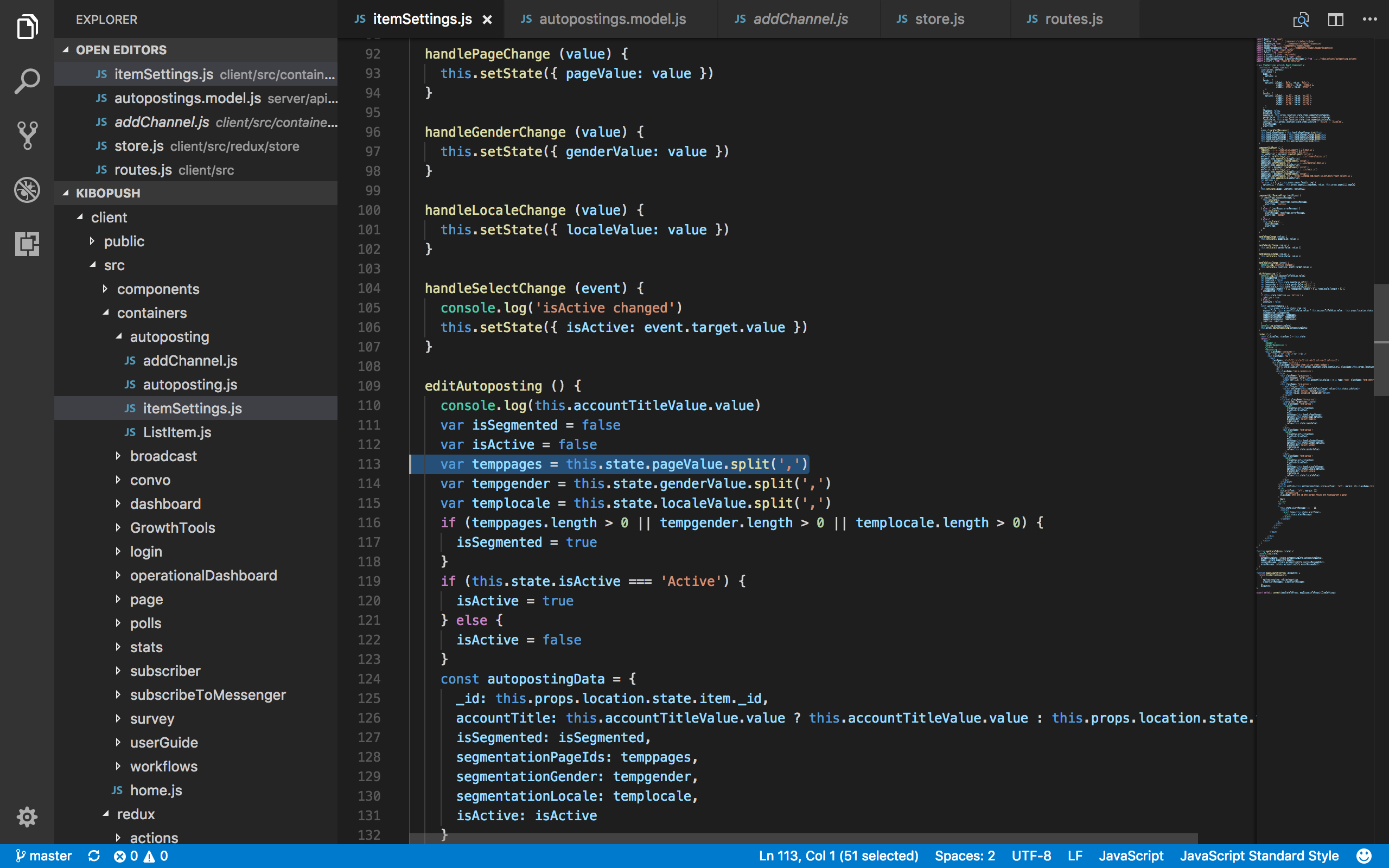Change indentation via Spaces: 2

[x=964, y=856]
